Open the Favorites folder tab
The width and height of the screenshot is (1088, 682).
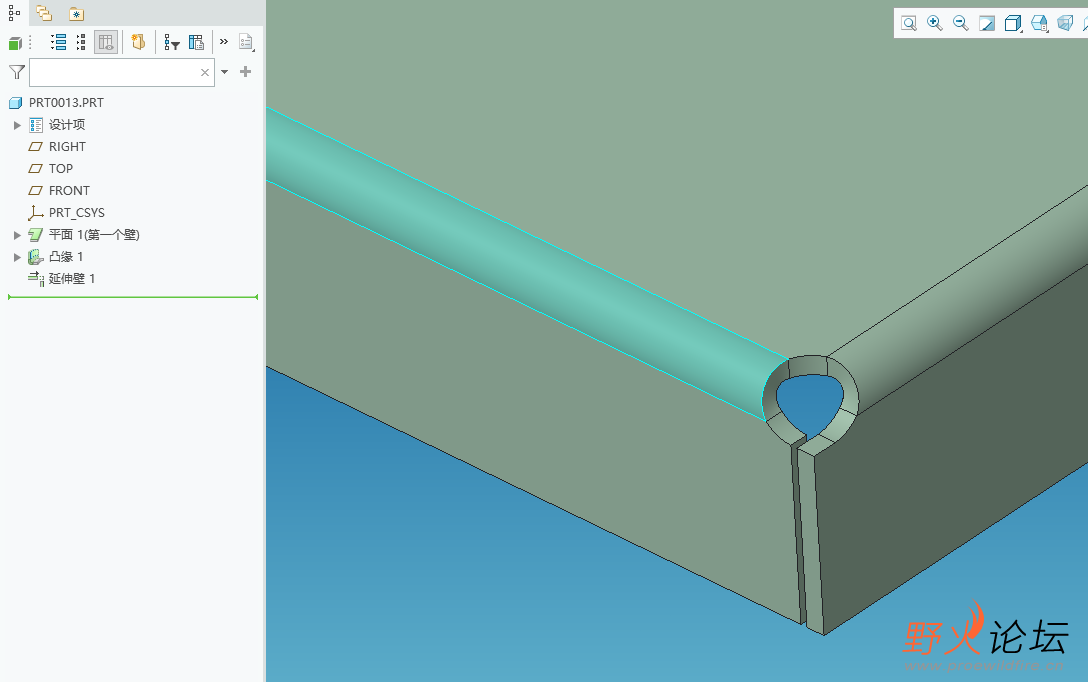coord(77,14)
